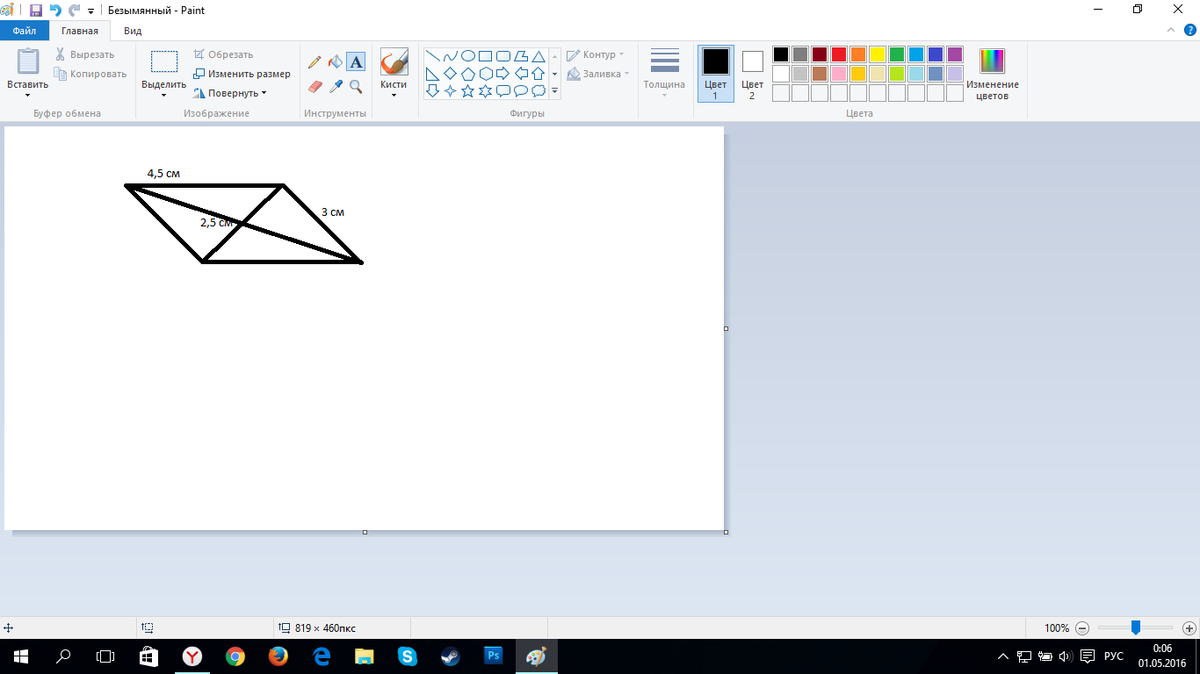Choose the oval shape
The height and width of the screenshot is (674, 1200).
point(467,56)
